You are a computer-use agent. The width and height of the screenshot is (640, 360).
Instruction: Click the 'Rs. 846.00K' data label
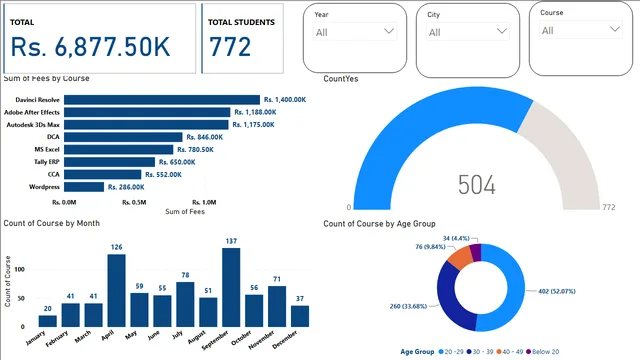coord(204,137)
